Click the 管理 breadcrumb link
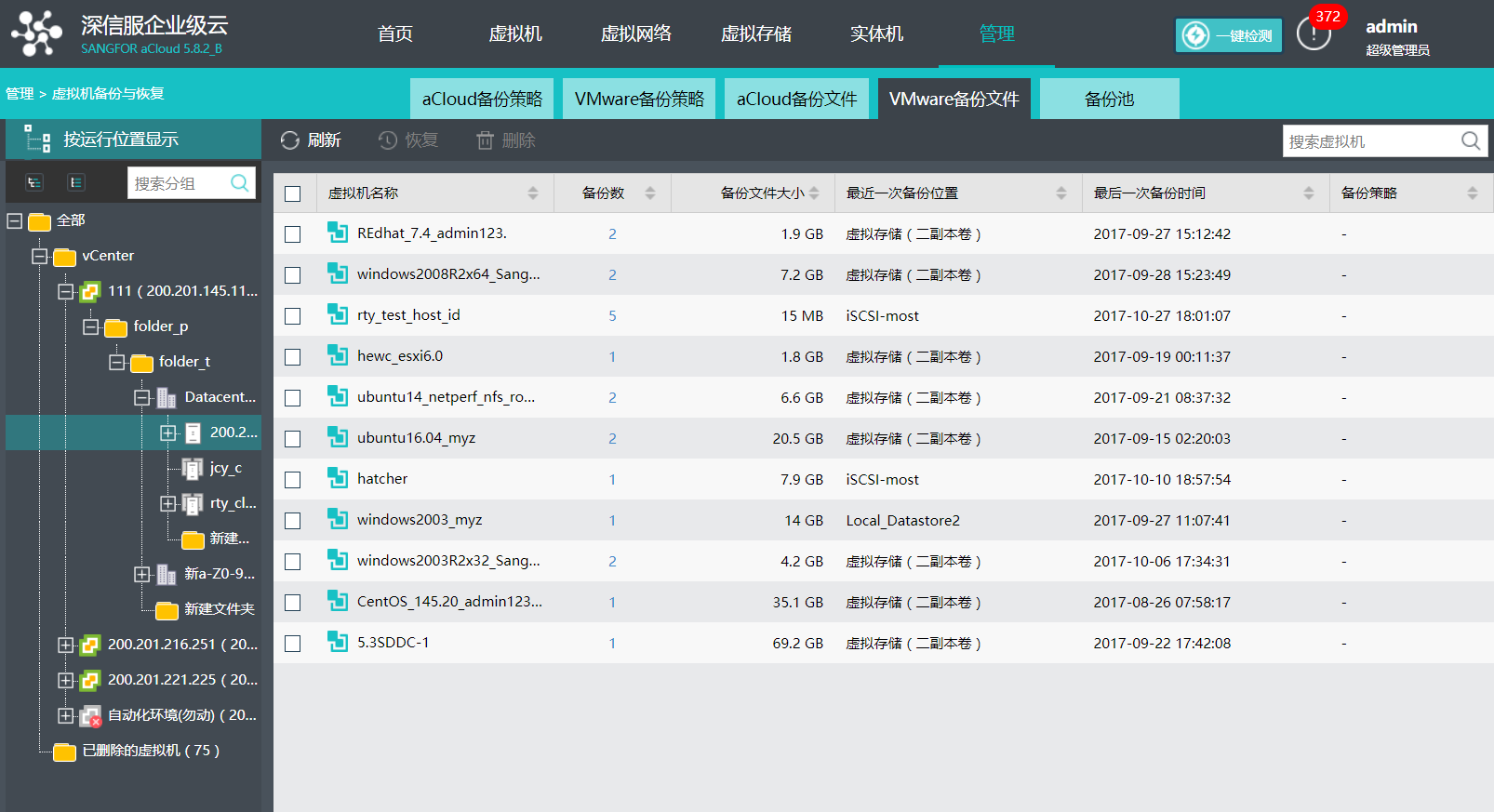Viewport: 1494px width, 812px height. (x=20, y=93)
